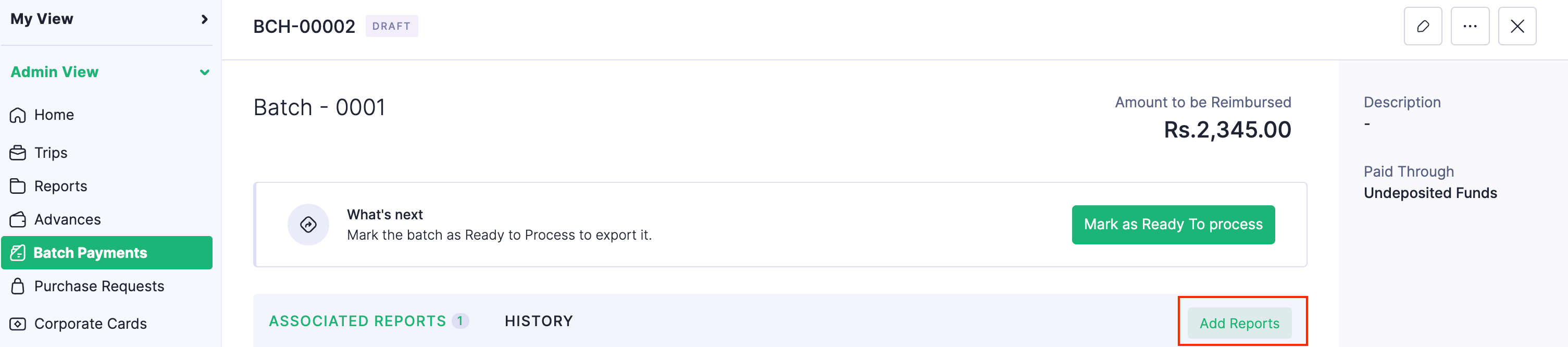The height and width of the screenshot is (347, 1568).
Task: Select the Trips icon
Action: (18, 152)
